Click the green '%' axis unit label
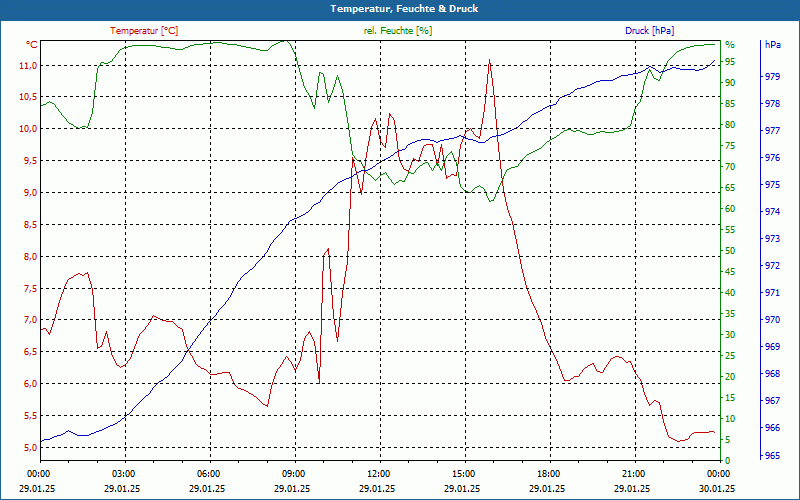 tap(730, 45)
